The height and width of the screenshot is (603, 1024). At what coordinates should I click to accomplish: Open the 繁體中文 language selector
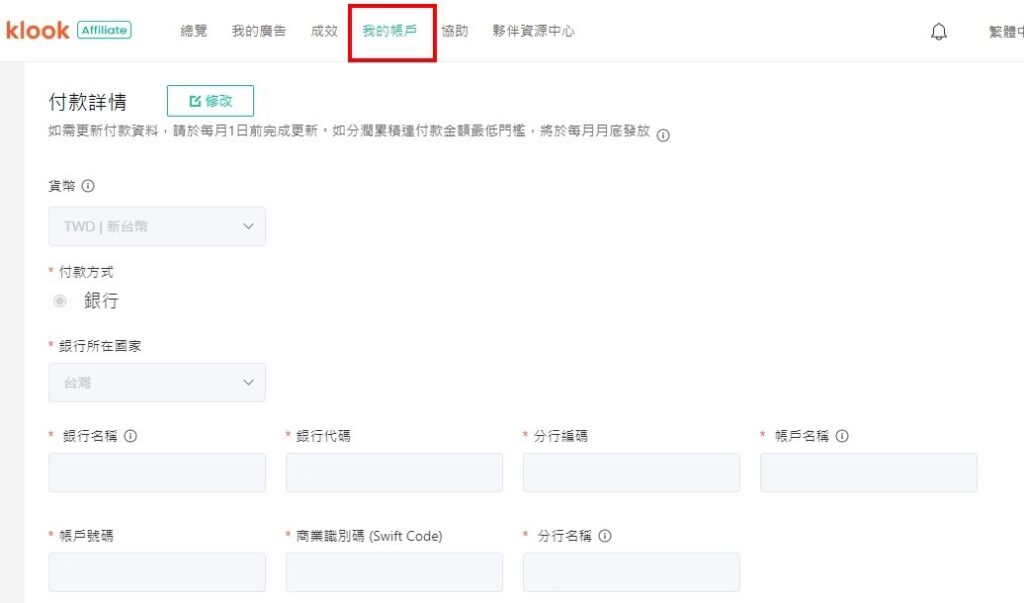tap(1005, 32)
